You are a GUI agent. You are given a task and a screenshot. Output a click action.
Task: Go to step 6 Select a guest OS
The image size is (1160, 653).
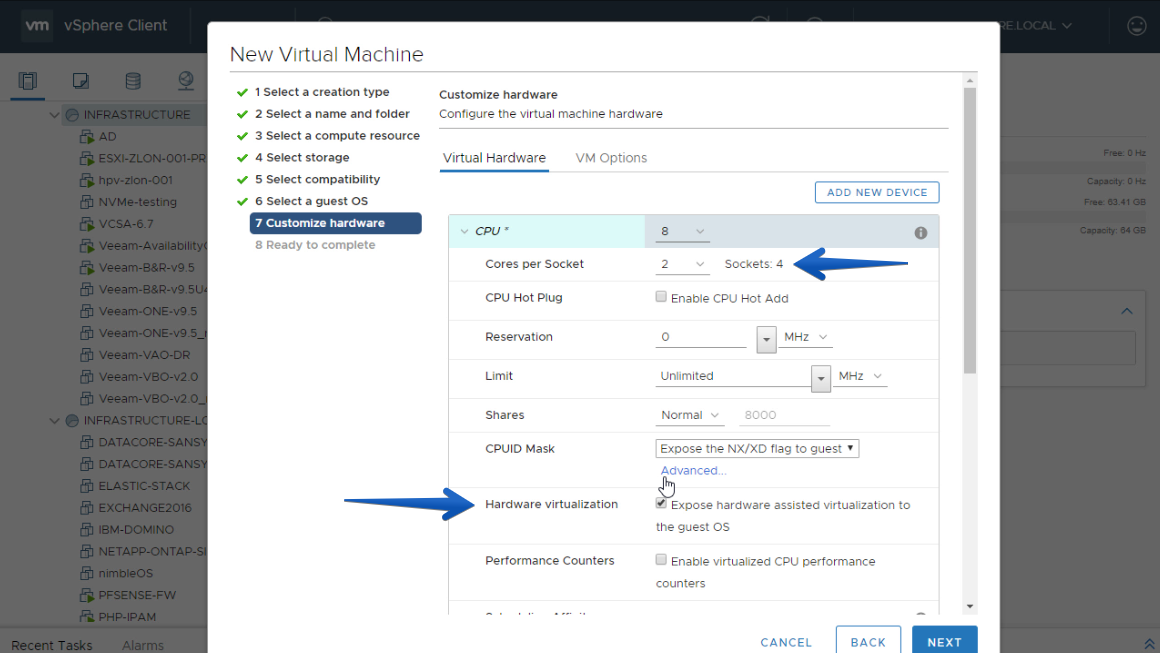(311, 201)
